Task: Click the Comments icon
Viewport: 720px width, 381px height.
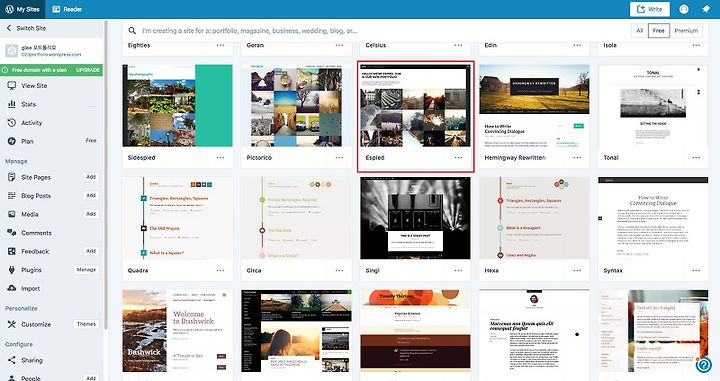Action: (11, 232)
